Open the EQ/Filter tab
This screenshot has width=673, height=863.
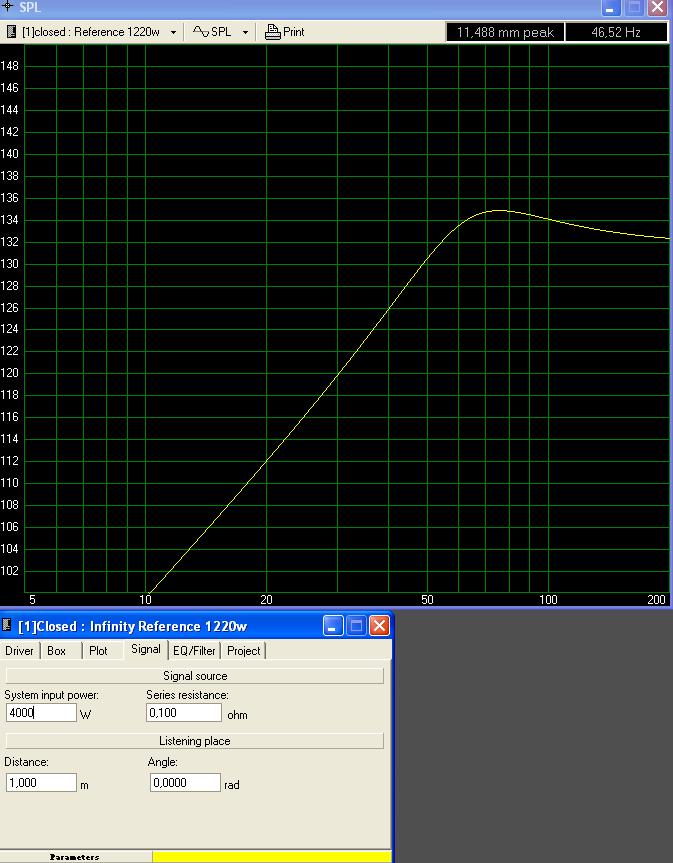(x=194, y=651)
